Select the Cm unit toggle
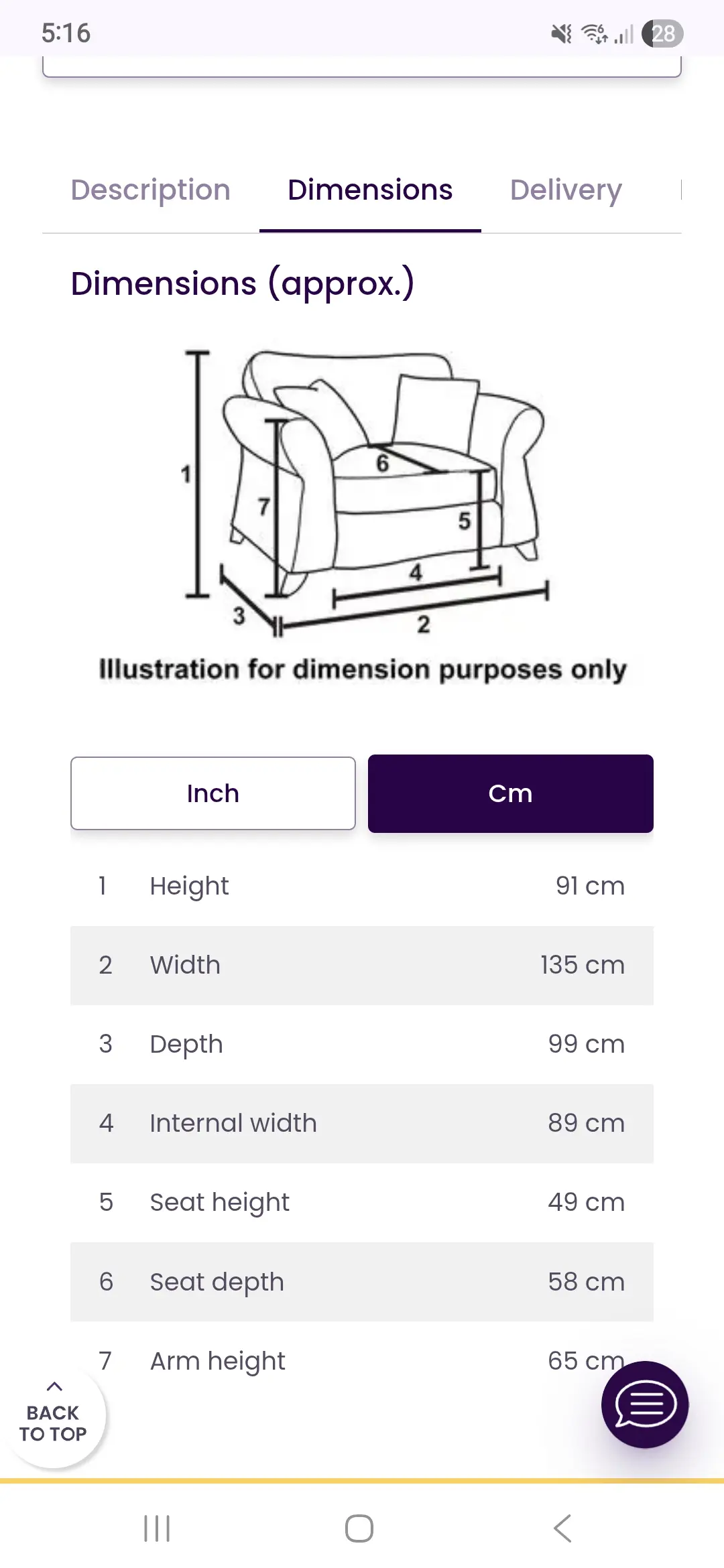The width and height of the screenshot is (724, 1568). point(510,793)
